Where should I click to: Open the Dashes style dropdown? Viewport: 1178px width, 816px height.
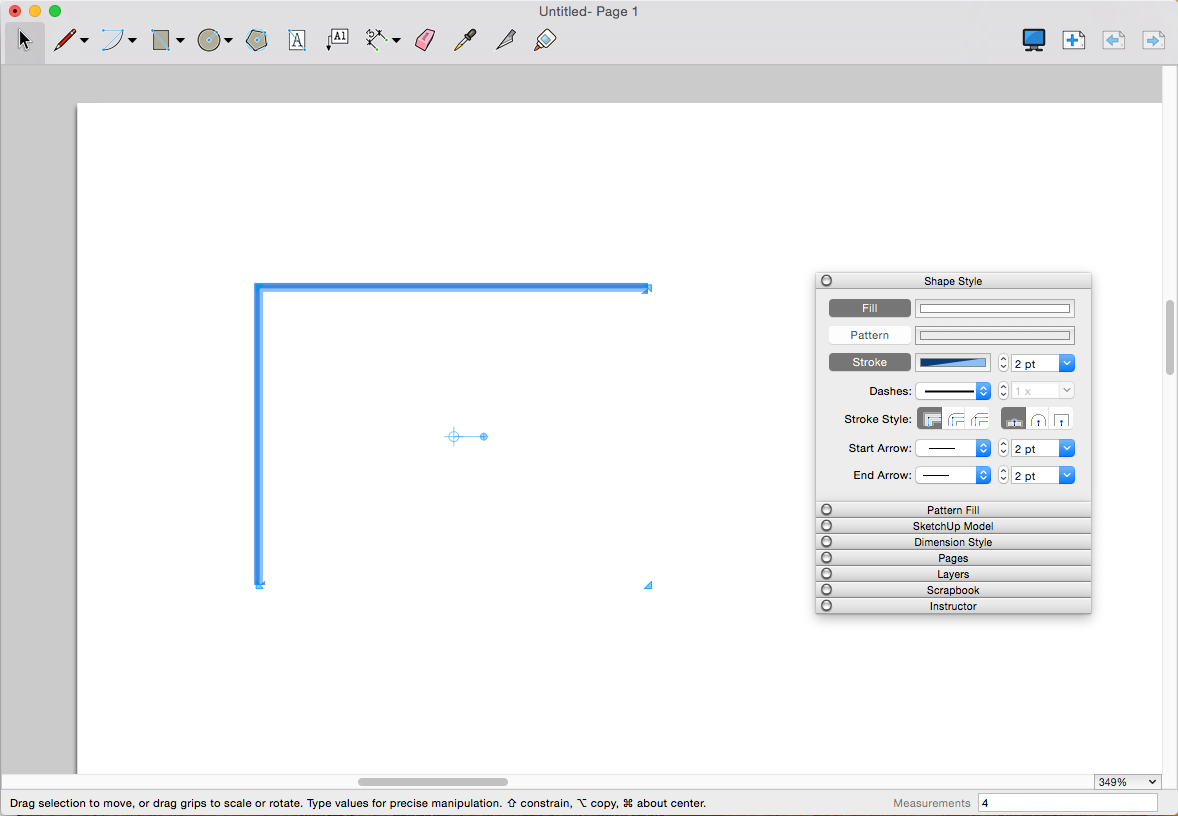click(x=953, y=391)
